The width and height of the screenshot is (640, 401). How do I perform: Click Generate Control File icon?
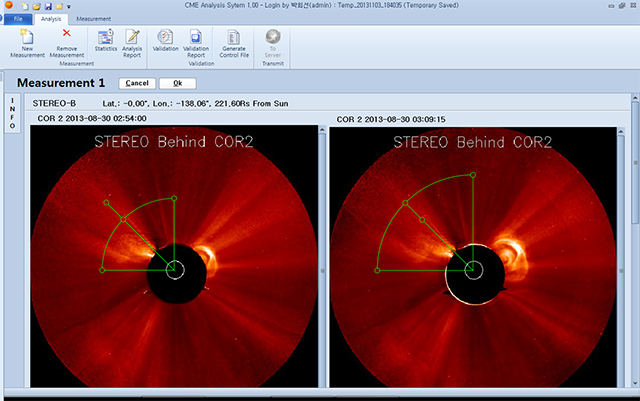[234, 37]
